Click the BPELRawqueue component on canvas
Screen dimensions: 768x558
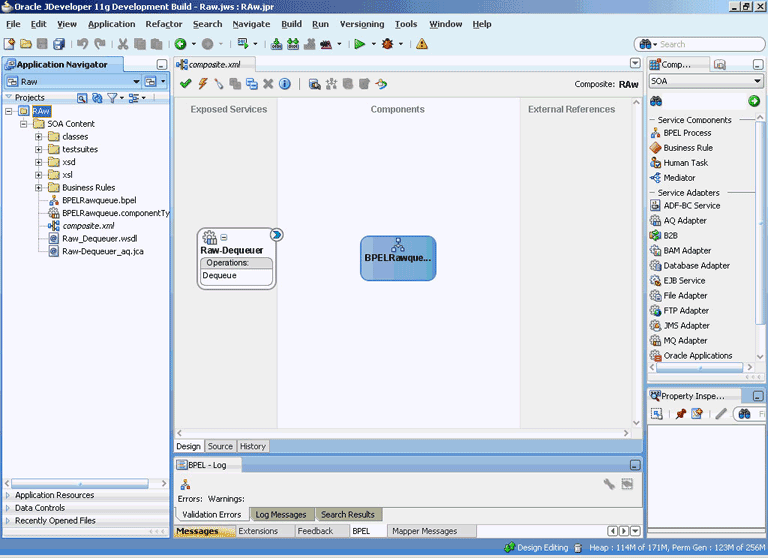(398, 258)
